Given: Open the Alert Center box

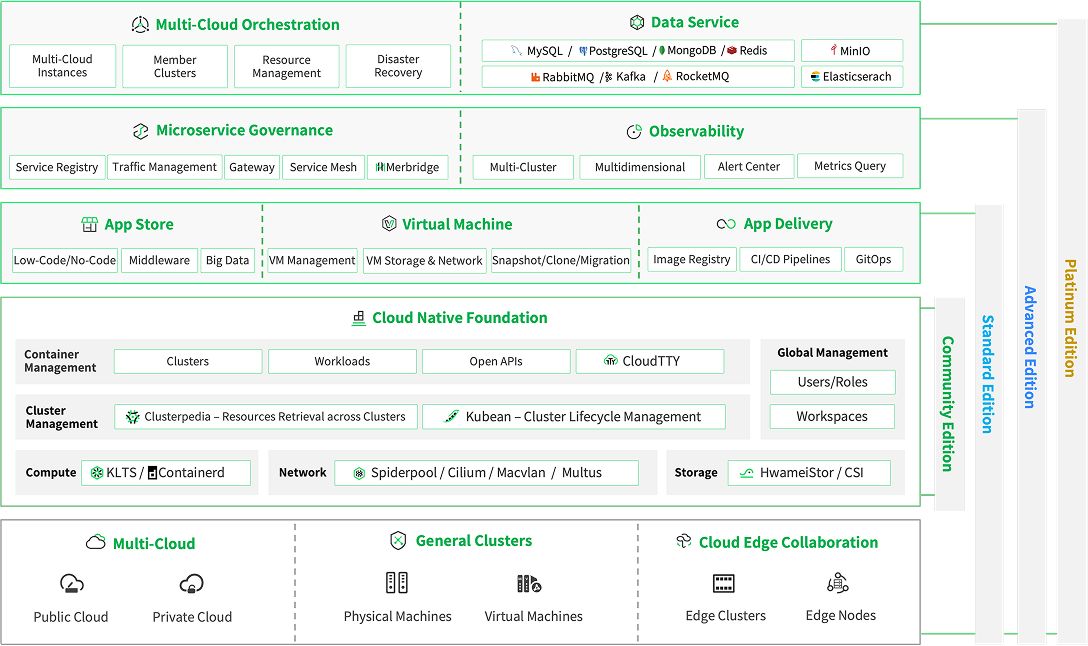Looking at the screenshot, I should (x=749, y=167).
